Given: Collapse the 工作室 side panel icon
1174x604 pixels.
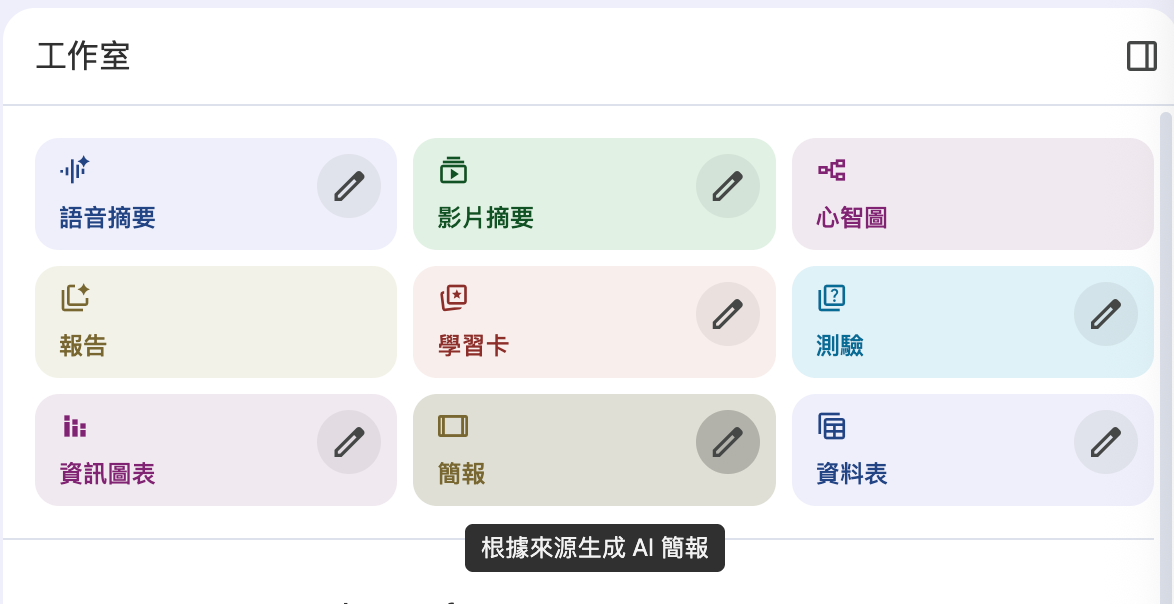Looking at the screenshot, I should (x=1141, y=56).
